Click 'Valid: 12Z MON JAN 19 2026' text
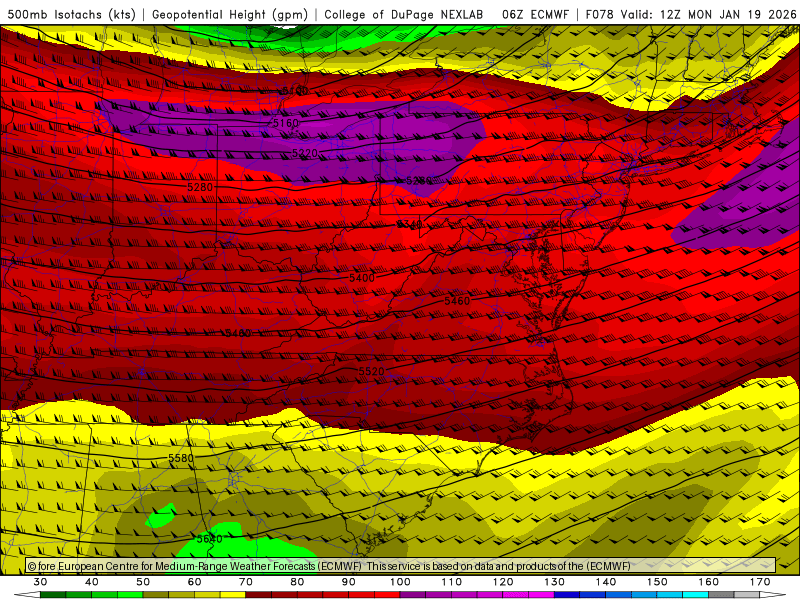 [708, 14]
